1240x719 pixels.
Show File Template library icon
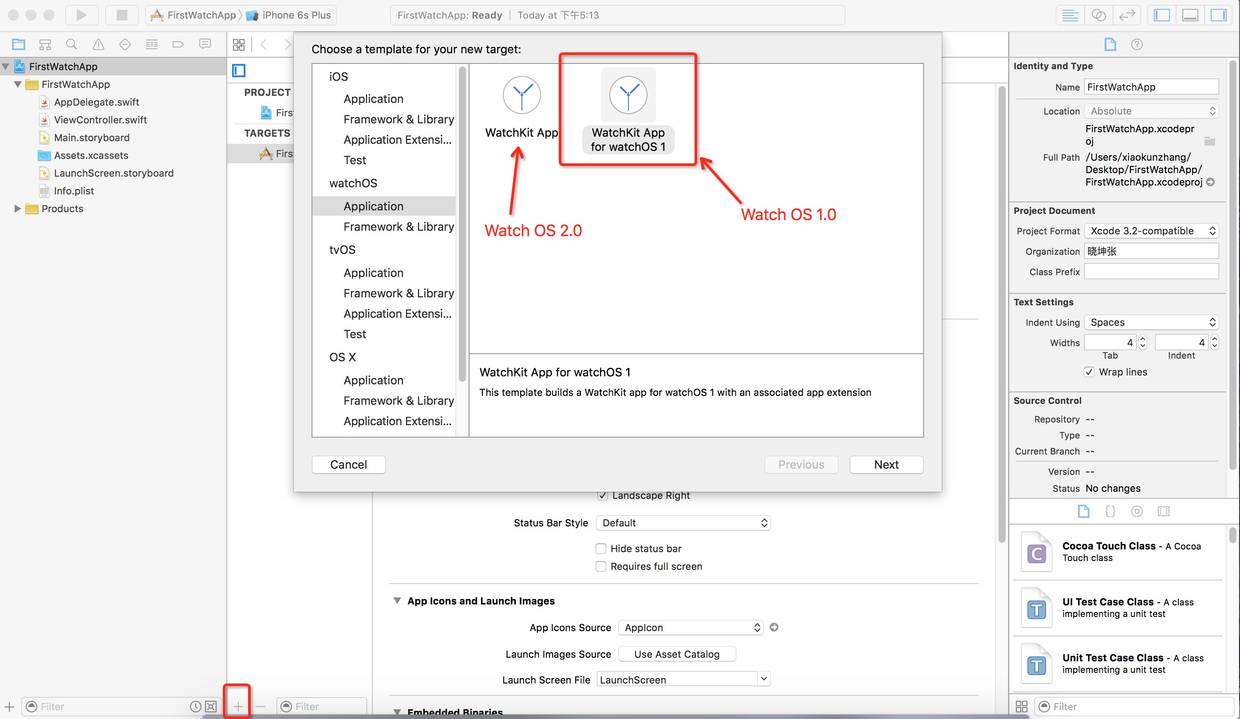[1083, 511]
